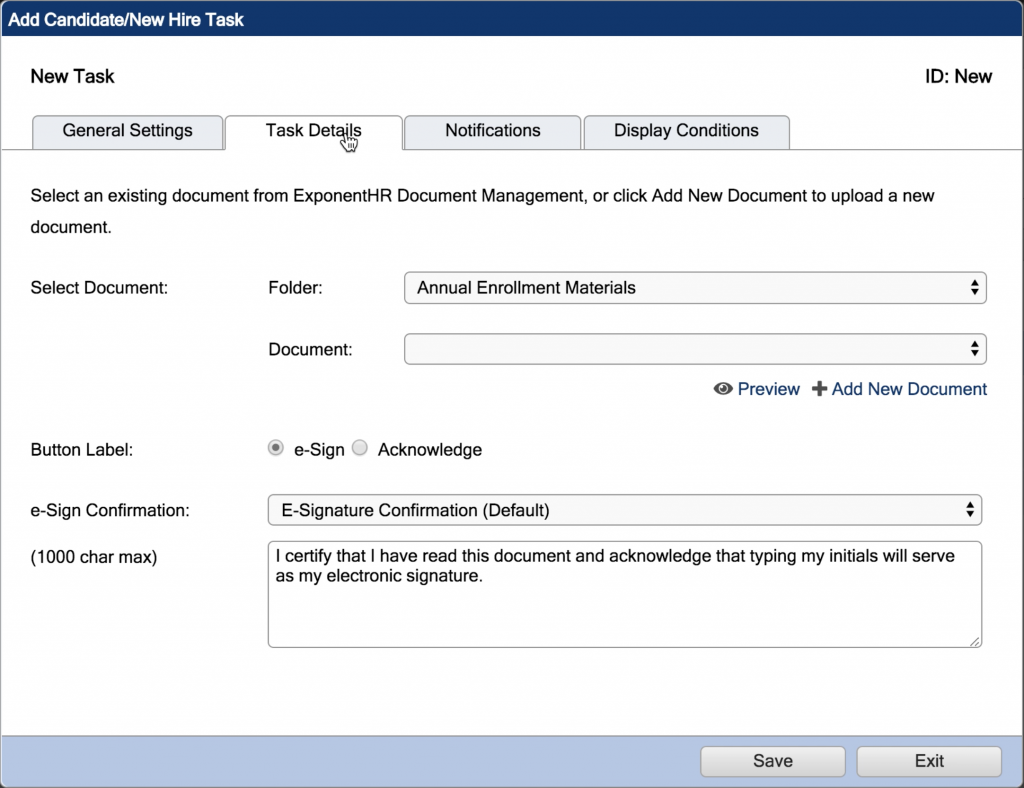Select the e-Sign radio button

[x=275, y=448]
